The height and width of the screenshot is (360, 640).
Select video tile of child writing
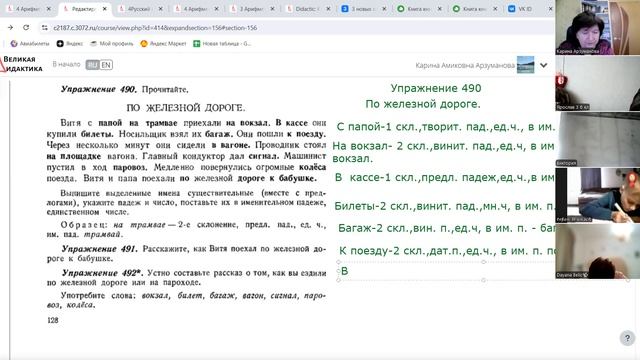coord(598,195)
